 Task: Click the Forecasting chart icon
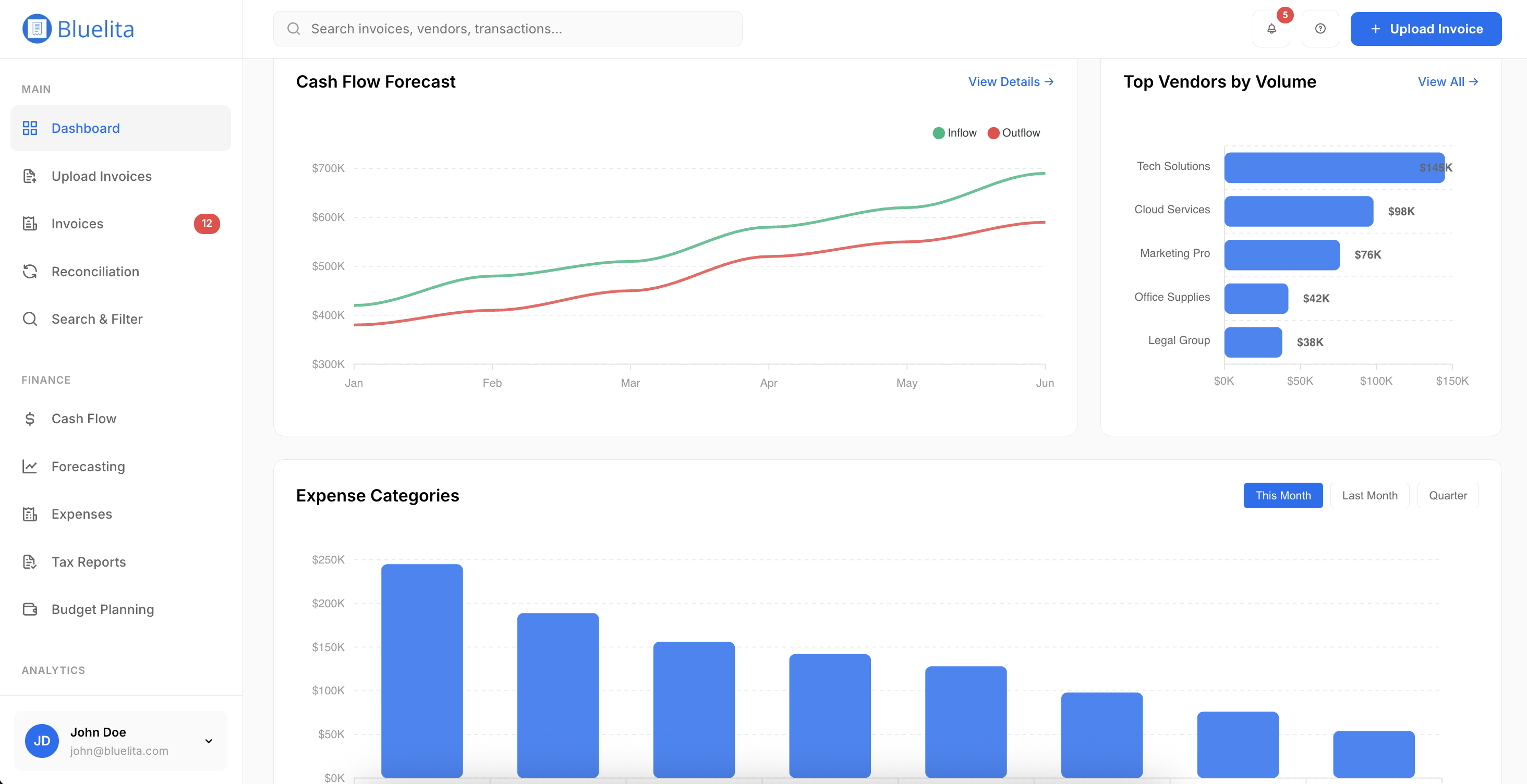click(x=30, y=467)
